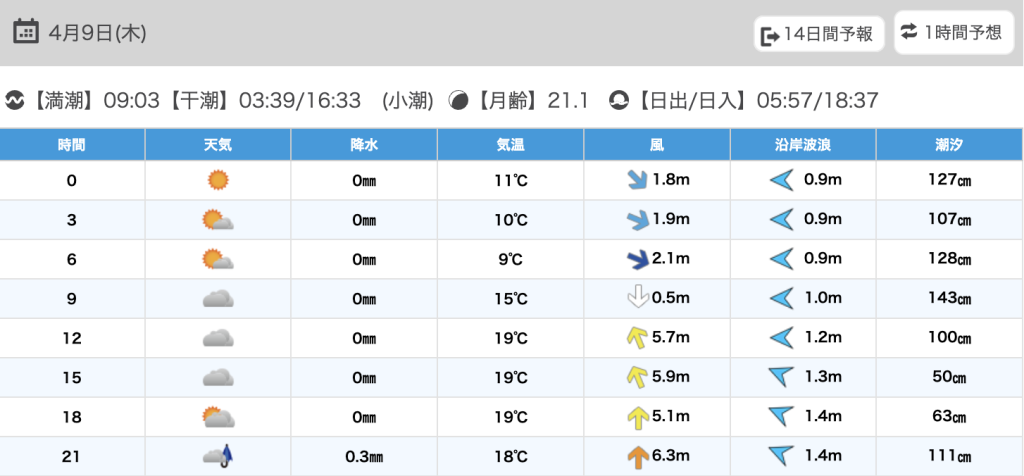Select the 沿岸波浪 column header
Image resolution: width=1024 pixels, height=476 pixels.
804,145
